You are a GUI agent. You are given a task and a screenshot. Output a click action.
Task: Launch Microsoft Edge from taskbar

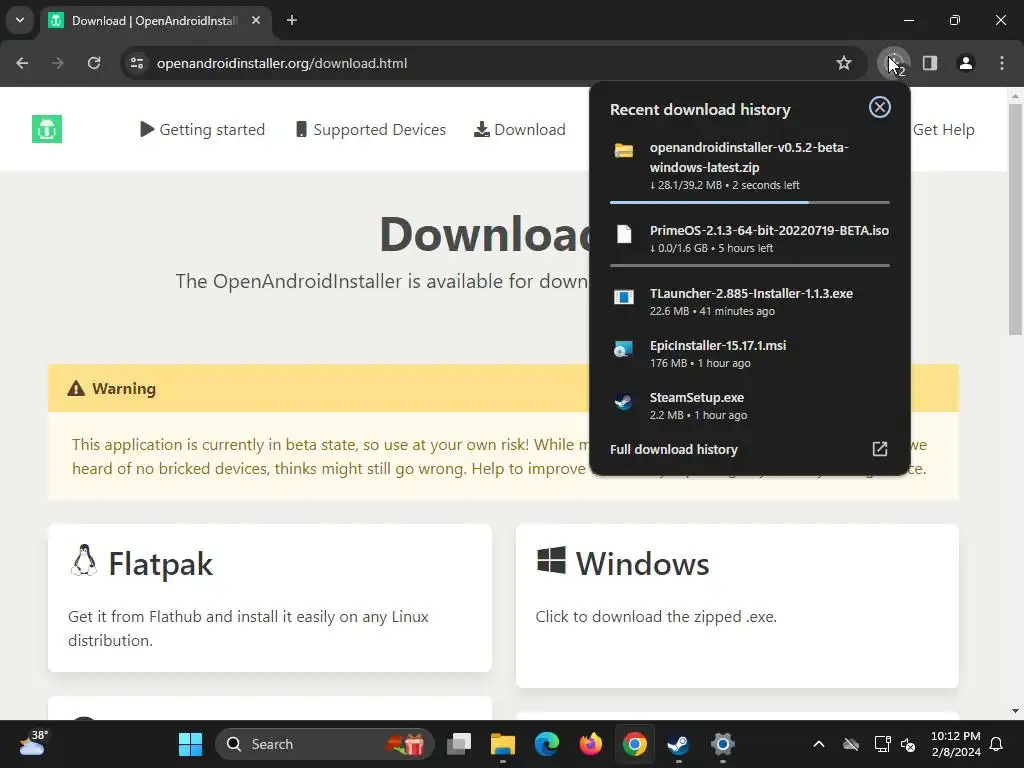pos(547,744)
